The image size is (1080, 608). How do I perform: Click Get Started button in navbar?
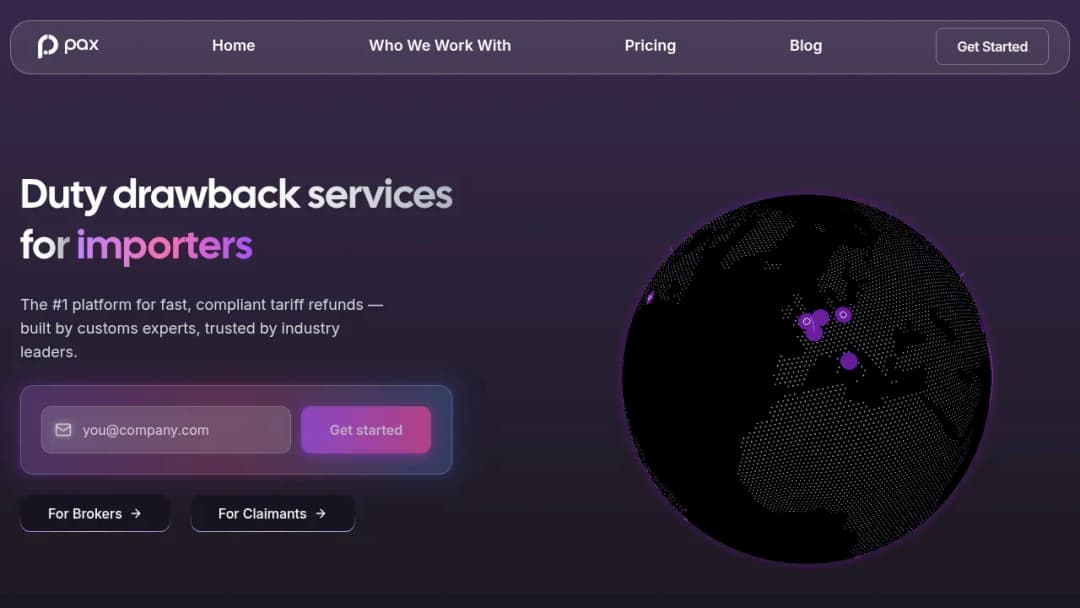992,47
